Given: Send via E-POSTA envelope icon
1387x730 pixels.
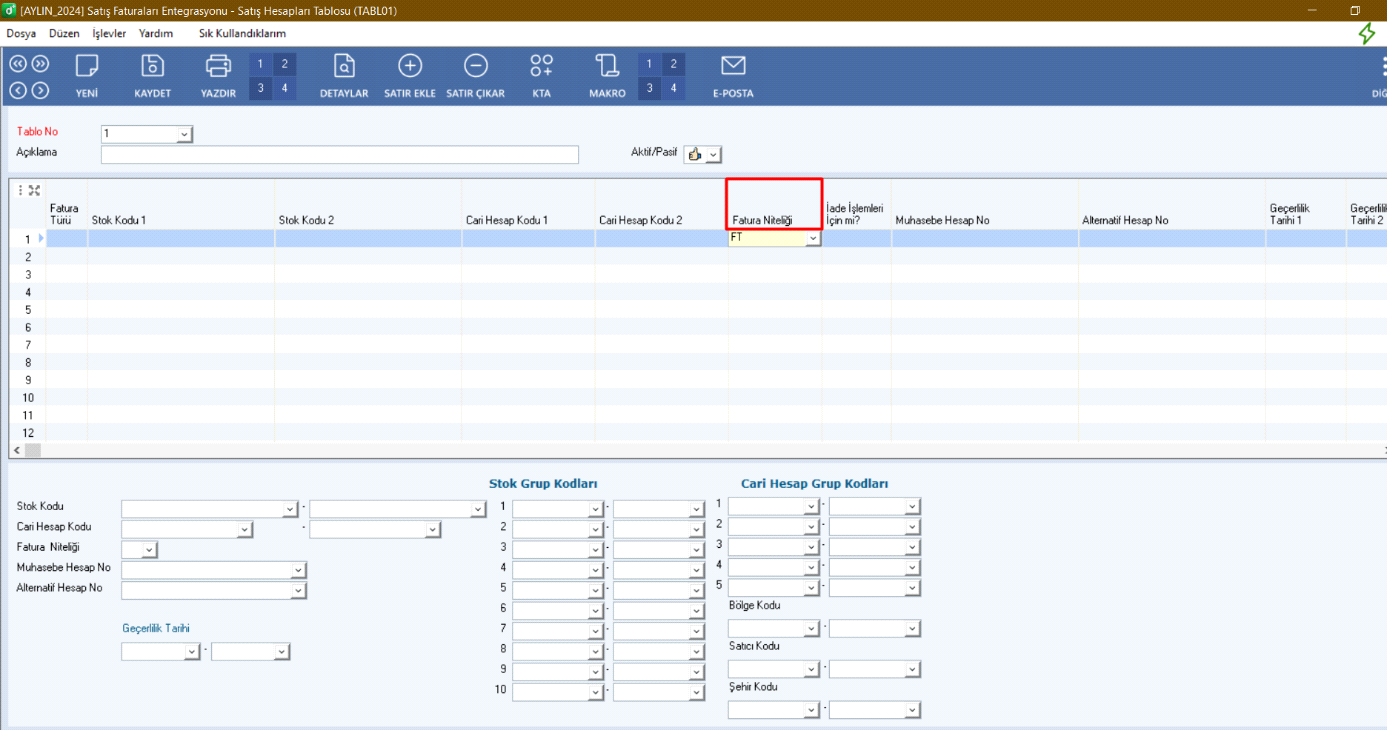Looking at the screenshot, I should tap(733, 67).
